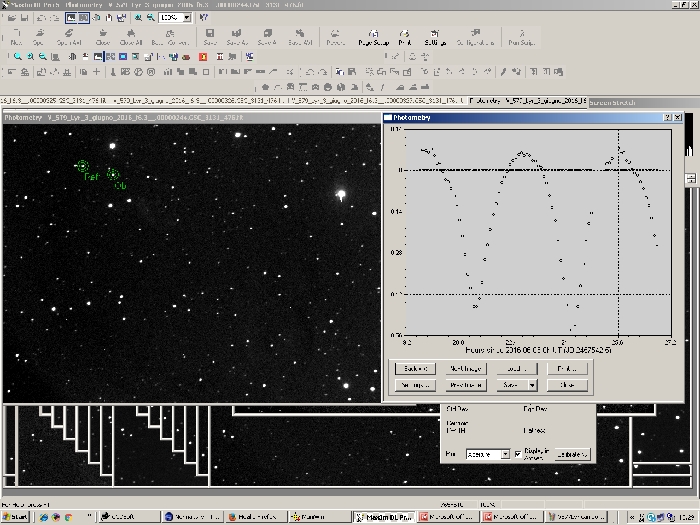Click the Screen Stretch panel title

pyautogui.click(x=612, y=103)
